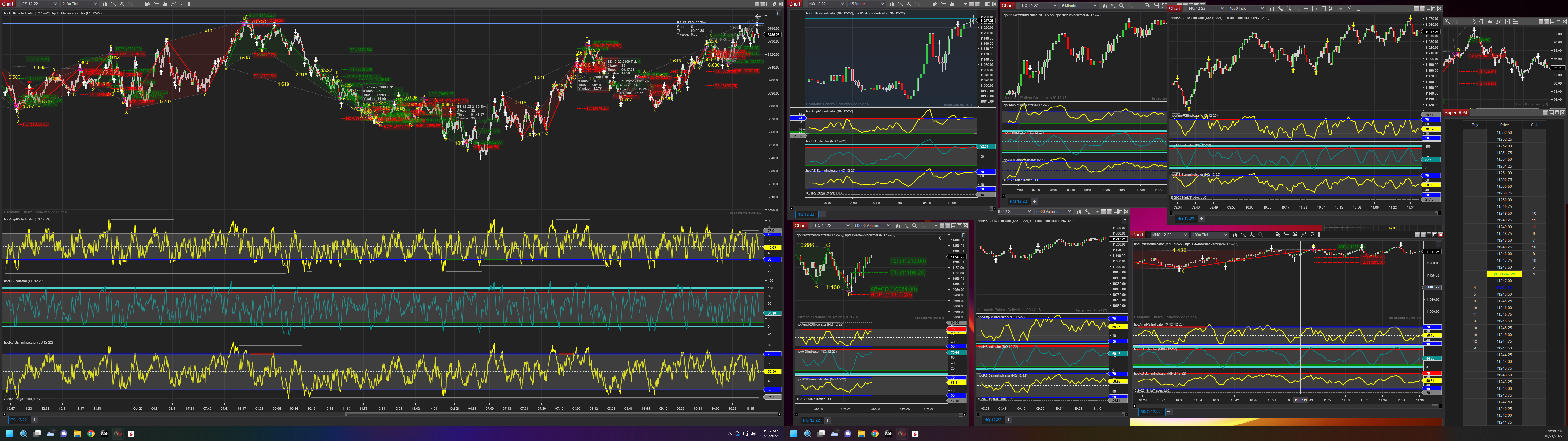Add new tab next to ES 12-22
The height and width of the screenshot is (441, 1568).
[x=34, y=420]
